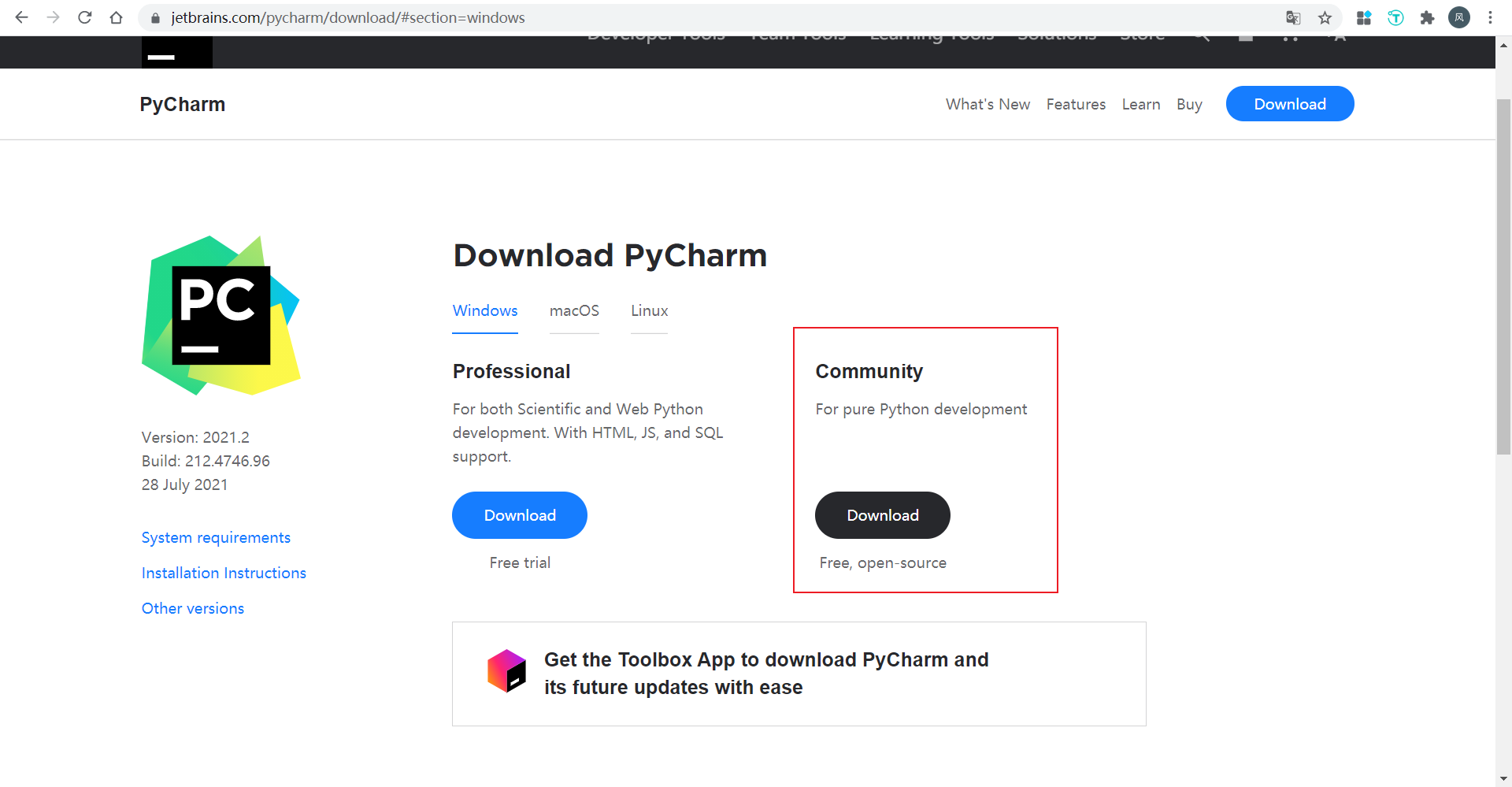The image size is (1512, 787).
Task: Click the address bar URL field
Action: pyautogui.click(x=709, y=17)
